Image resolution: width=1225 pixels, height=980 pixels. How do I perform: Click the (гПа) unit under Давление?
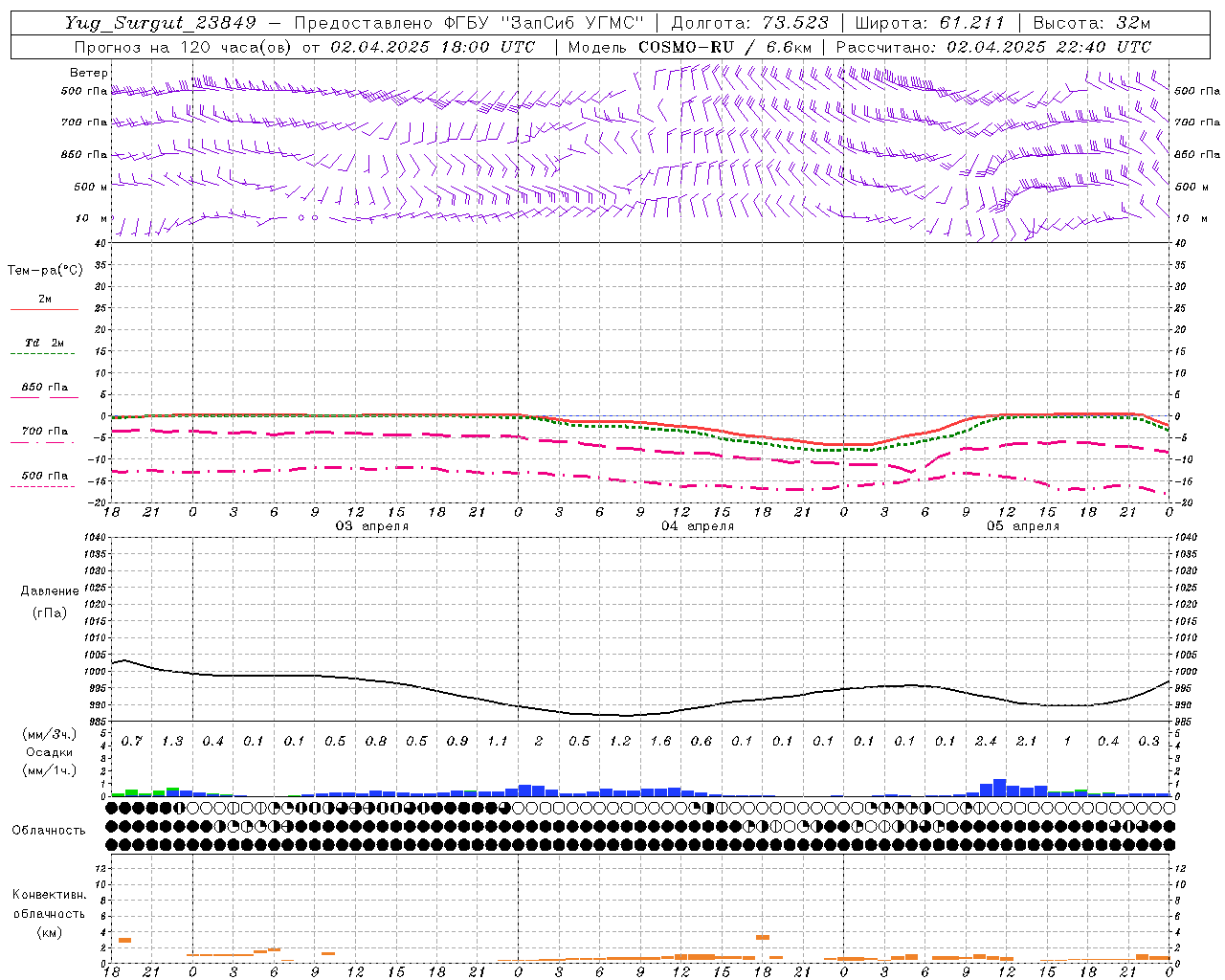click(x=50, y=612)
